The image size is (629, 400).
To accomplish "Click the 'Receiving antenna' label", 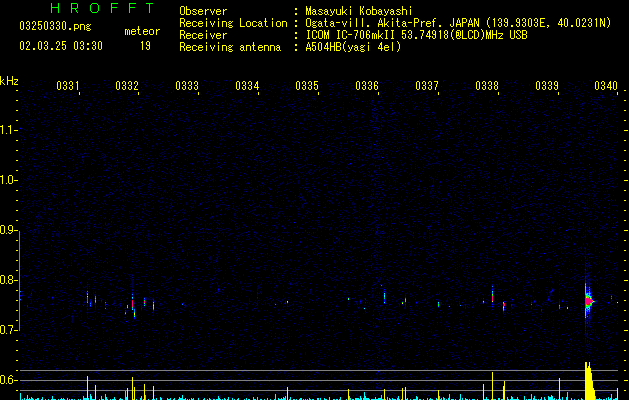I will coord(230,47).
